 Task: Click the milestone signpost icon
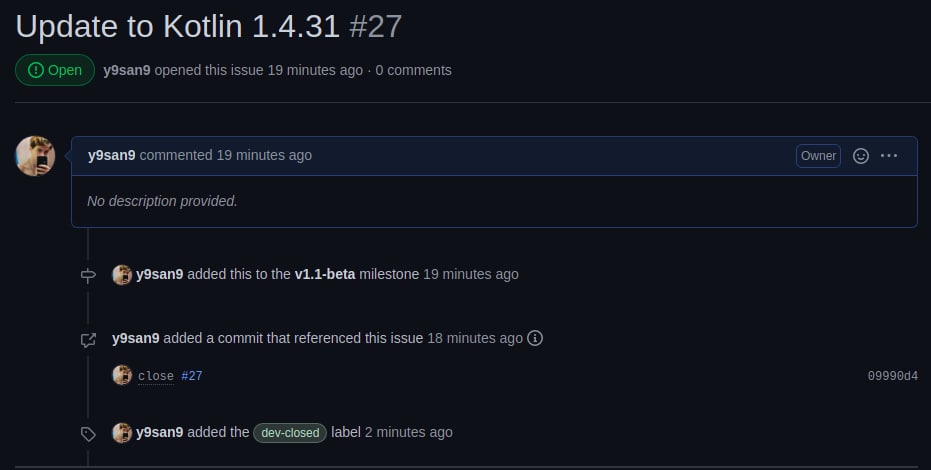click(88, 275)
